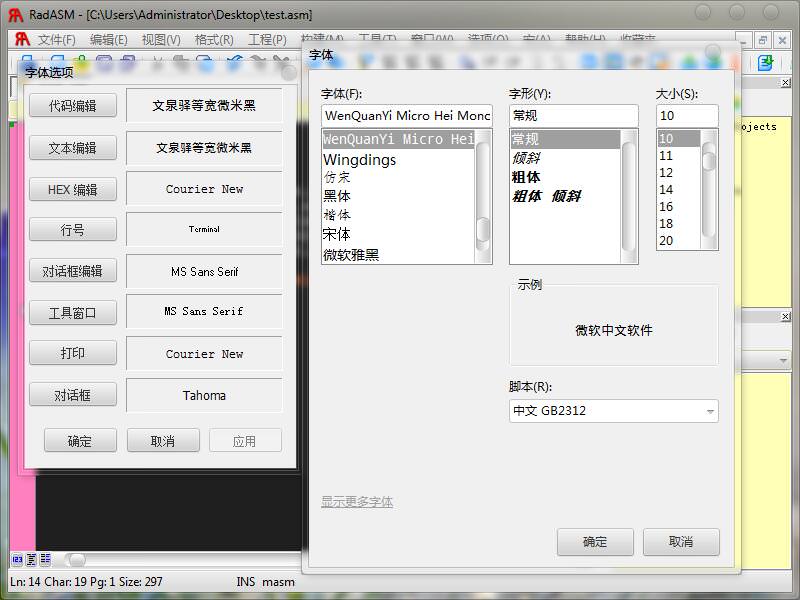Click the masm label in status bar
The image size is (800, 600).
[279, 582]
